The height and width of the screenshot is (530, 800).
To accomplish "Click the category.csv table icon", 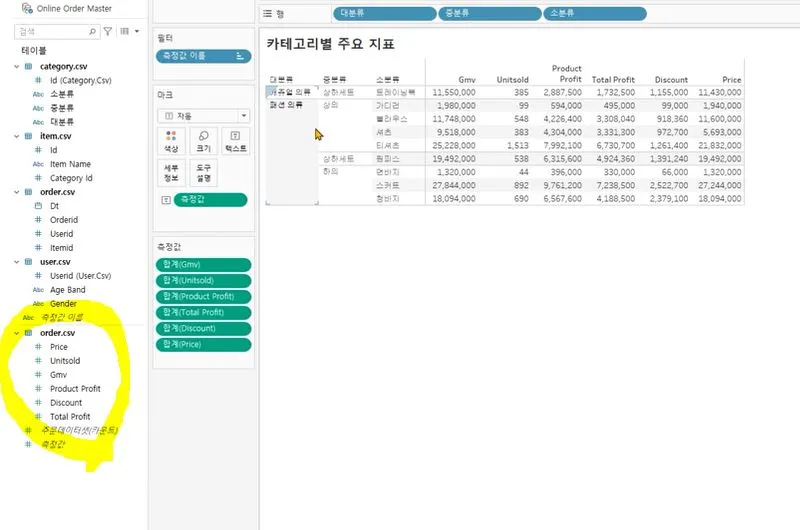I will (x=29, y=66).
